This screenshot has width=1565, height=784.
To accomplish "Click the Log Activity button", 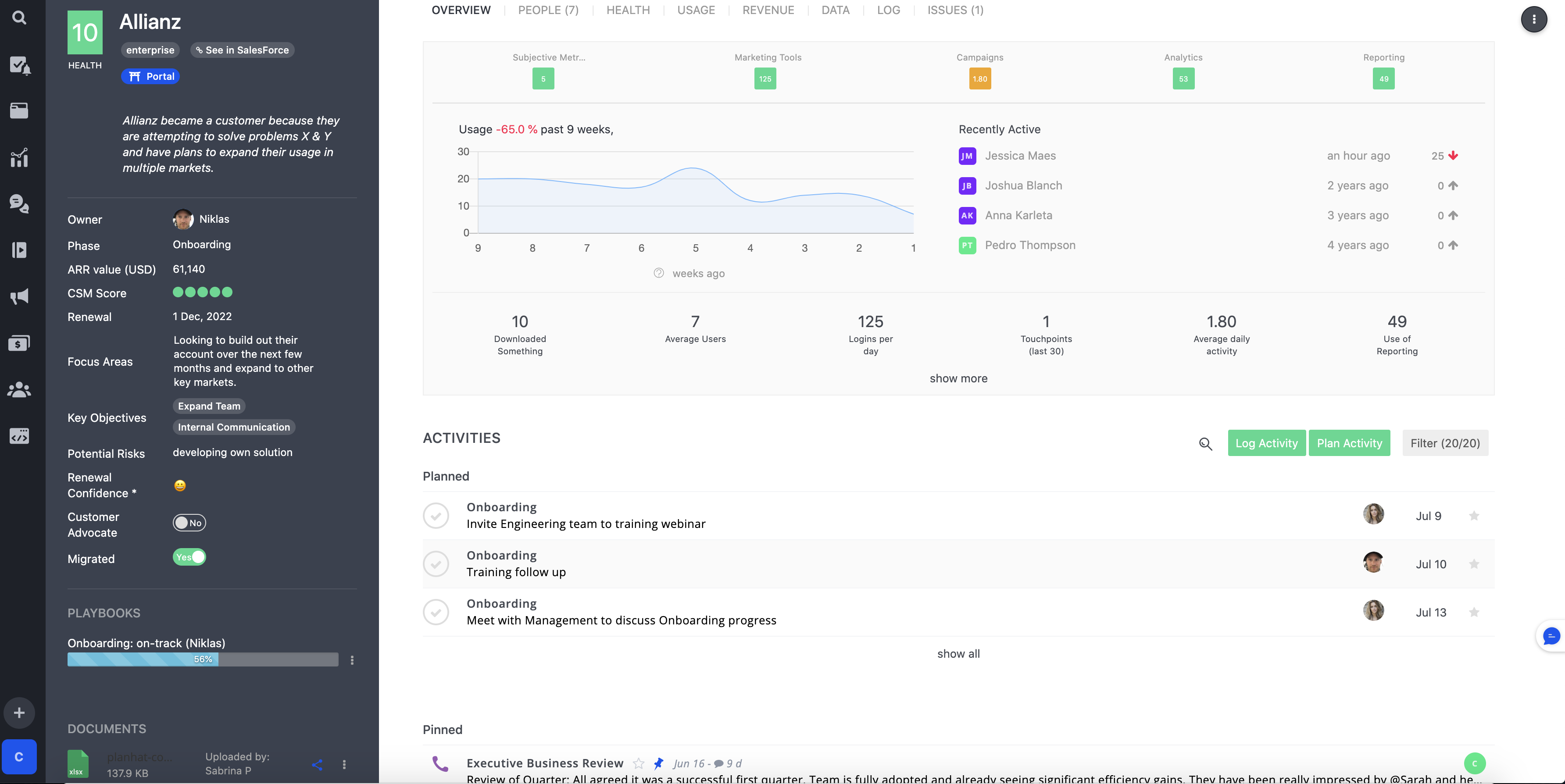I will (1266, 443).
